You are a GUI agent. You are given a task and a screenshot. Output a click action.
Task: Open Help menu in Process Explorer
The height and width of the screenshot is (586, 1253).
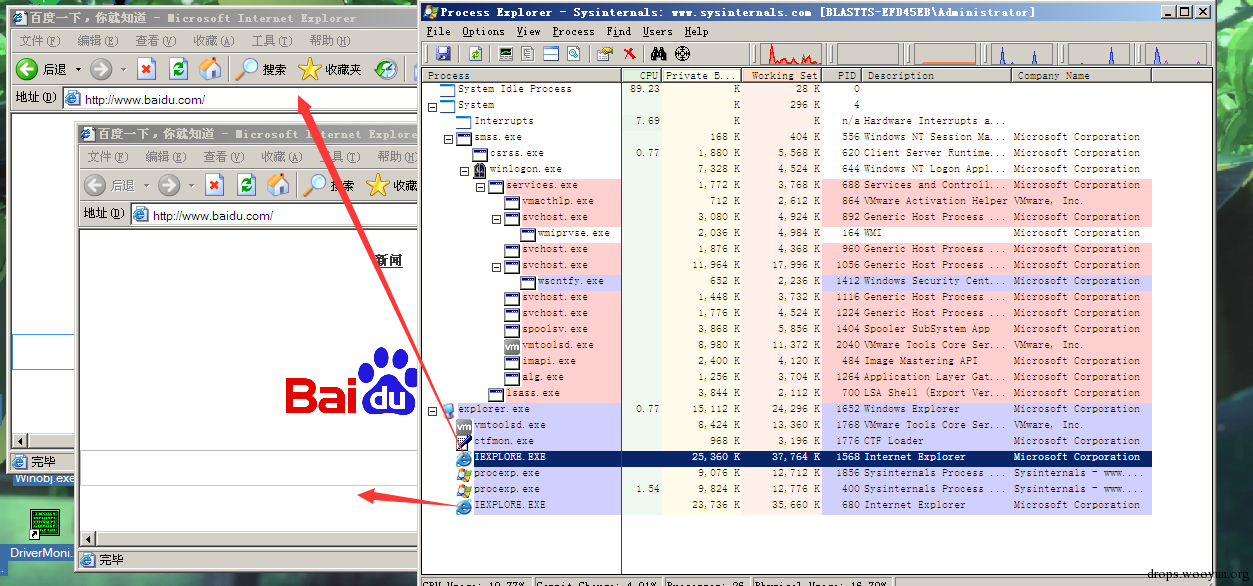696,31
